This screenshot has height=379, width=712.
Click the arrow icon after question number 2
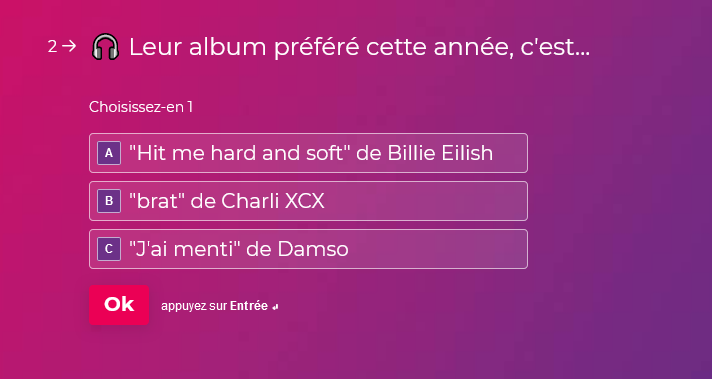[x=69, y=46]
